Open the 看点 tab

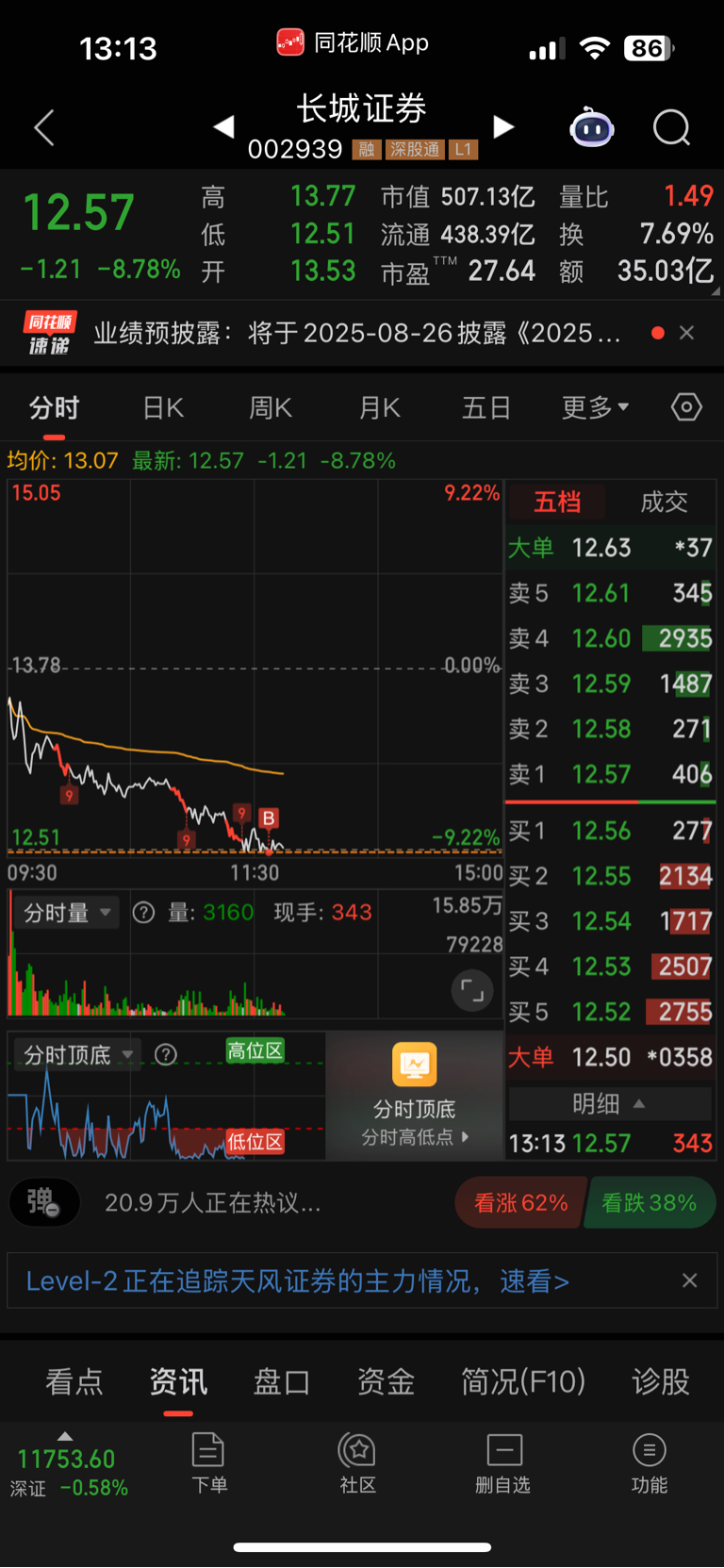74,1382
